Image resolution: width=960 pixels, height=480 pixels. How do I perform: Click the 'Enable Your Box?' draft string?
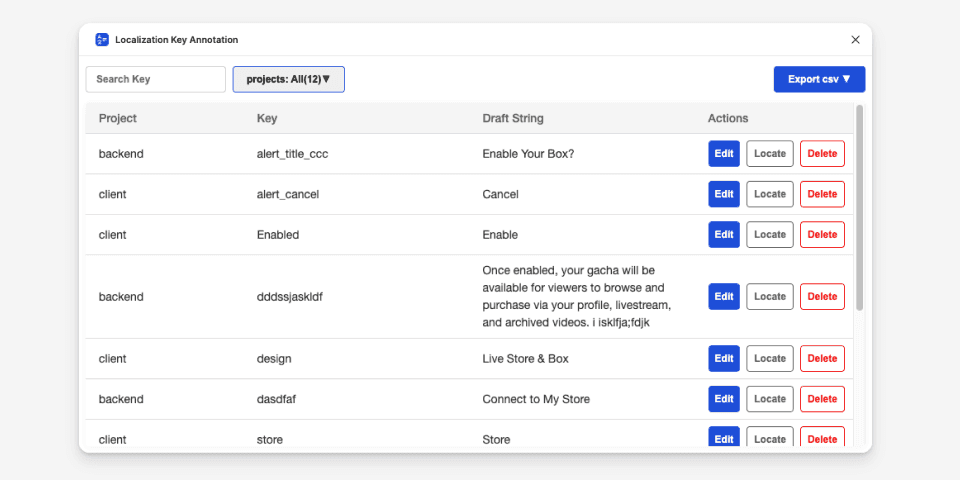pos(528,154)
